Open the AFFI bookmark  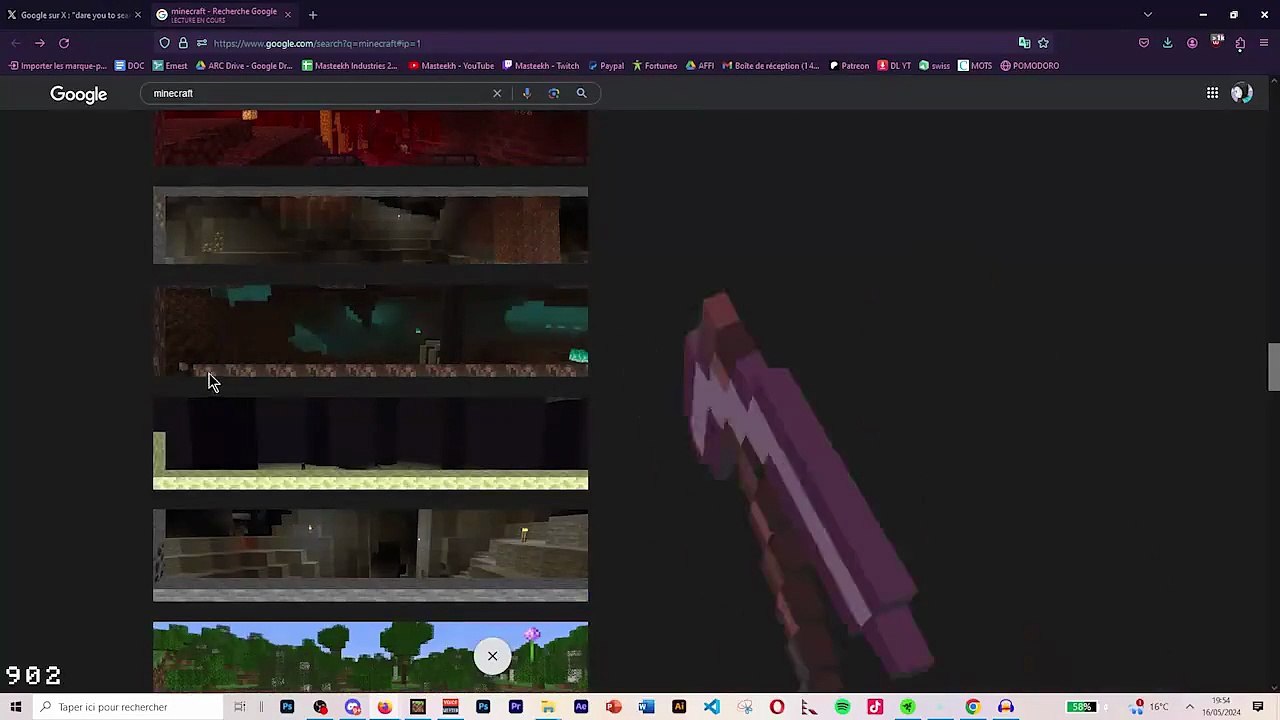tap(700, 66)
